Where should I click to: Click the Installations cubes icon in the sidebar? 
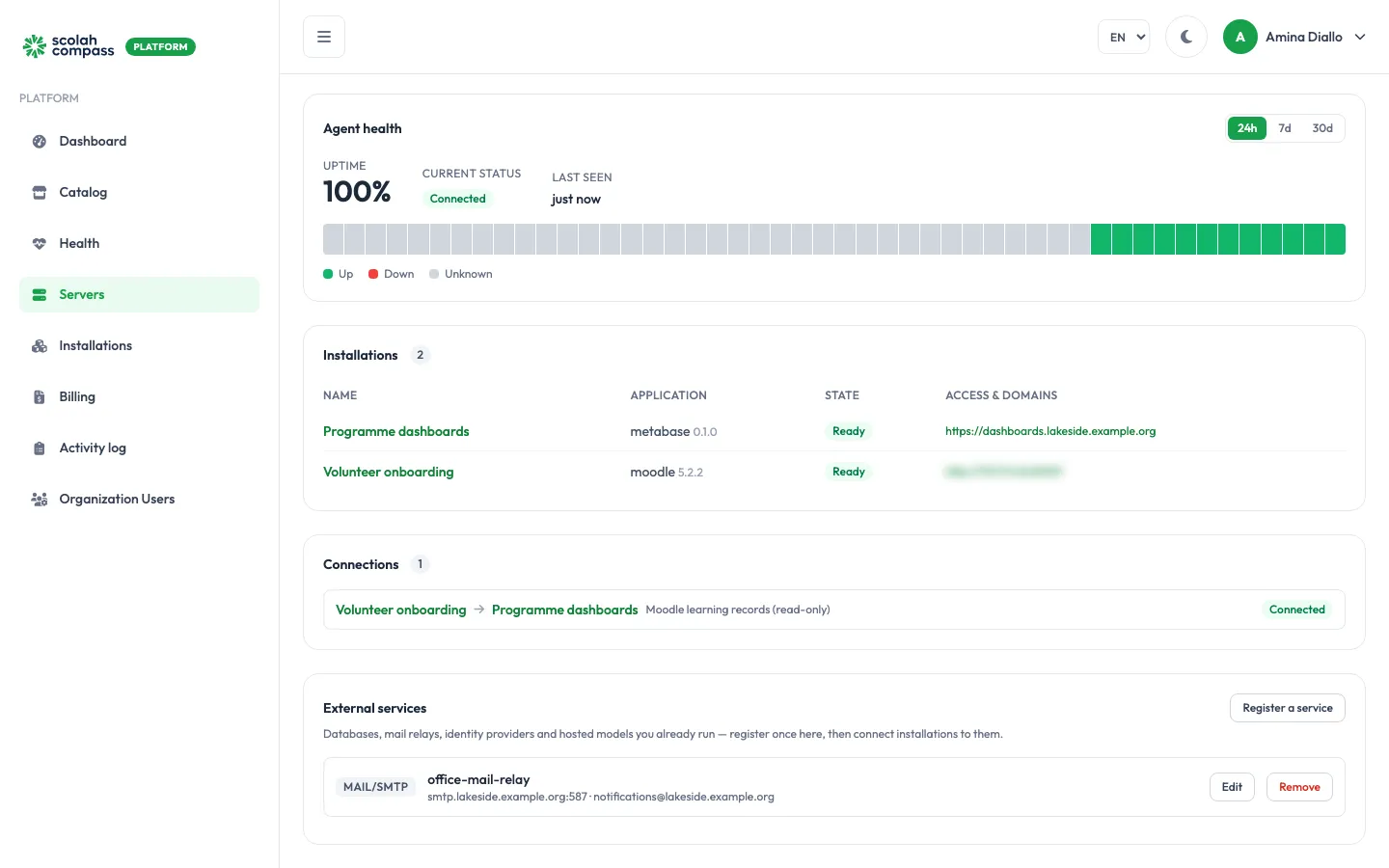click(40, 345)
